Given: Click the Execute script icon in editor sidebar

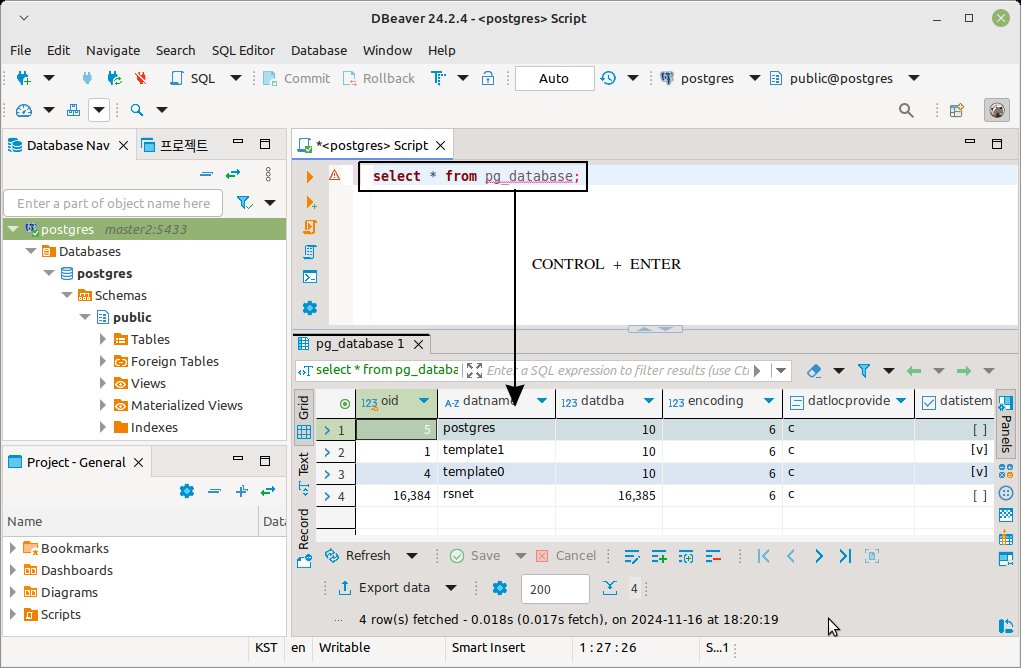Looking at the screenshot, I should (x=310, y=227).
